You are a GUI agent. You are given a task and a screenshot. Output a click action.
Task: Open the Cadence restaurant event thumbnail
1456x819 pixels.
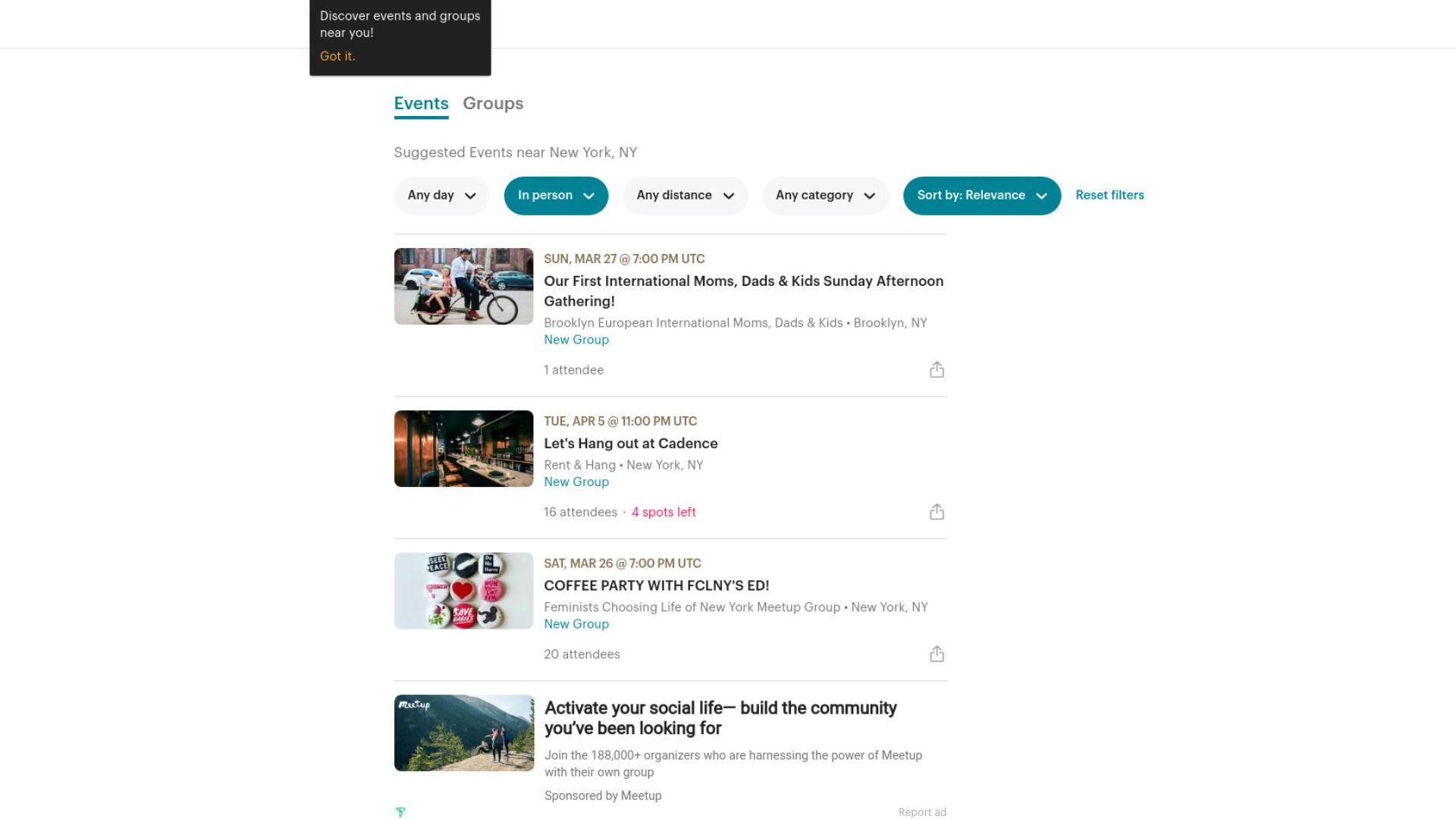point(463,449)
